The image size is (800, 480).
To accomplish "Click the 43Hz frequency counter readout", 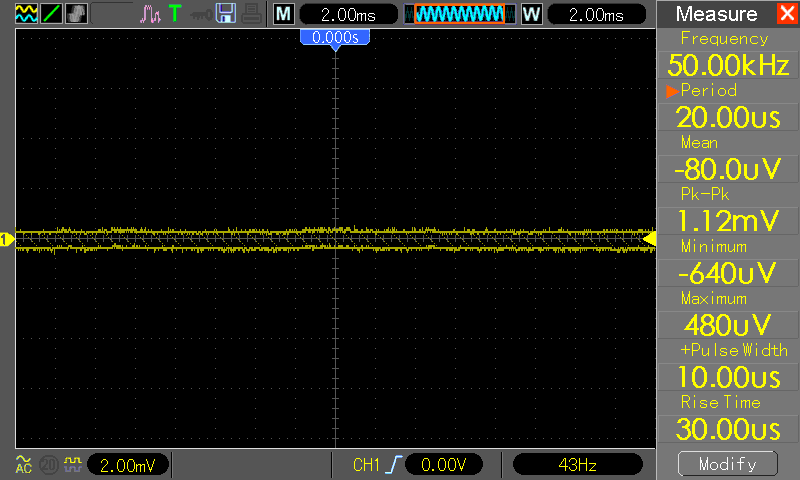I will pyautogui.click(x=577, y=465).
